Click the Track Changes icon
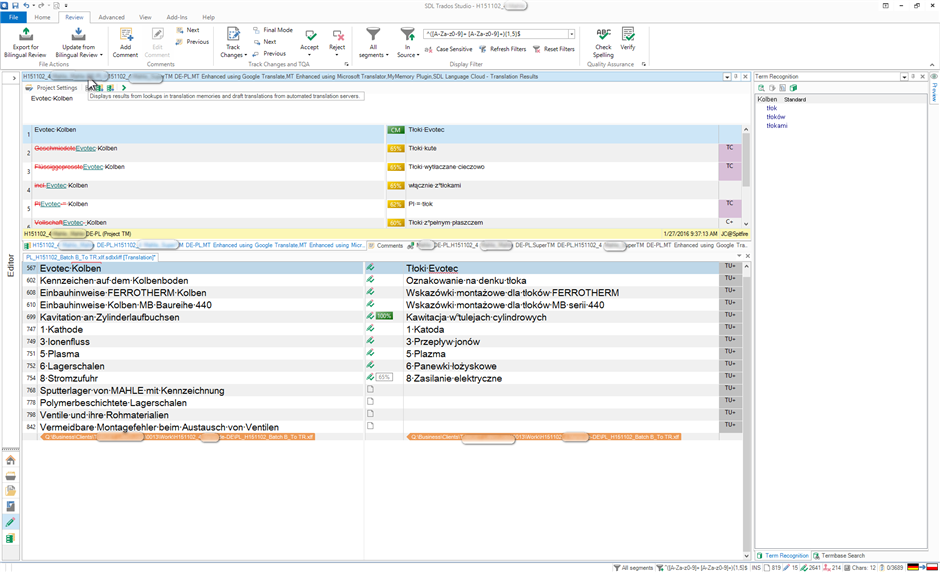 [233, 34]
